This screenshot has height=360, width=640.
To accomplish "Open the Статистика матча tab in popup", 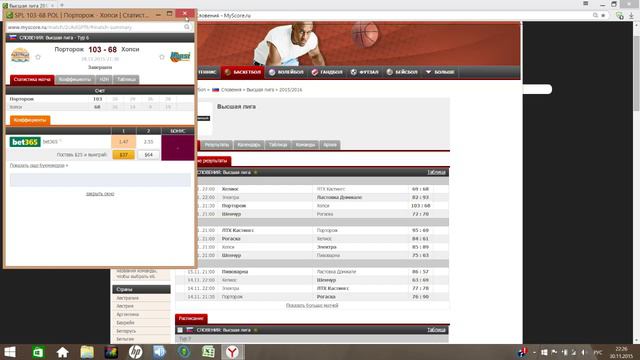I will [x=32, y=79].
